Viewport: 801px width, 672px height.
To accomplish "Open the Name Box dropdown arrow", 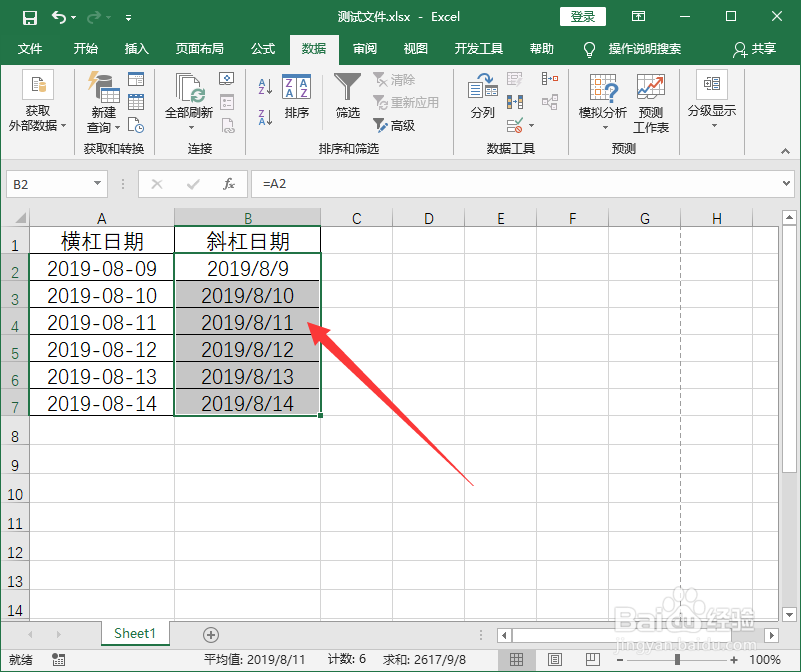I will point(97,183).
